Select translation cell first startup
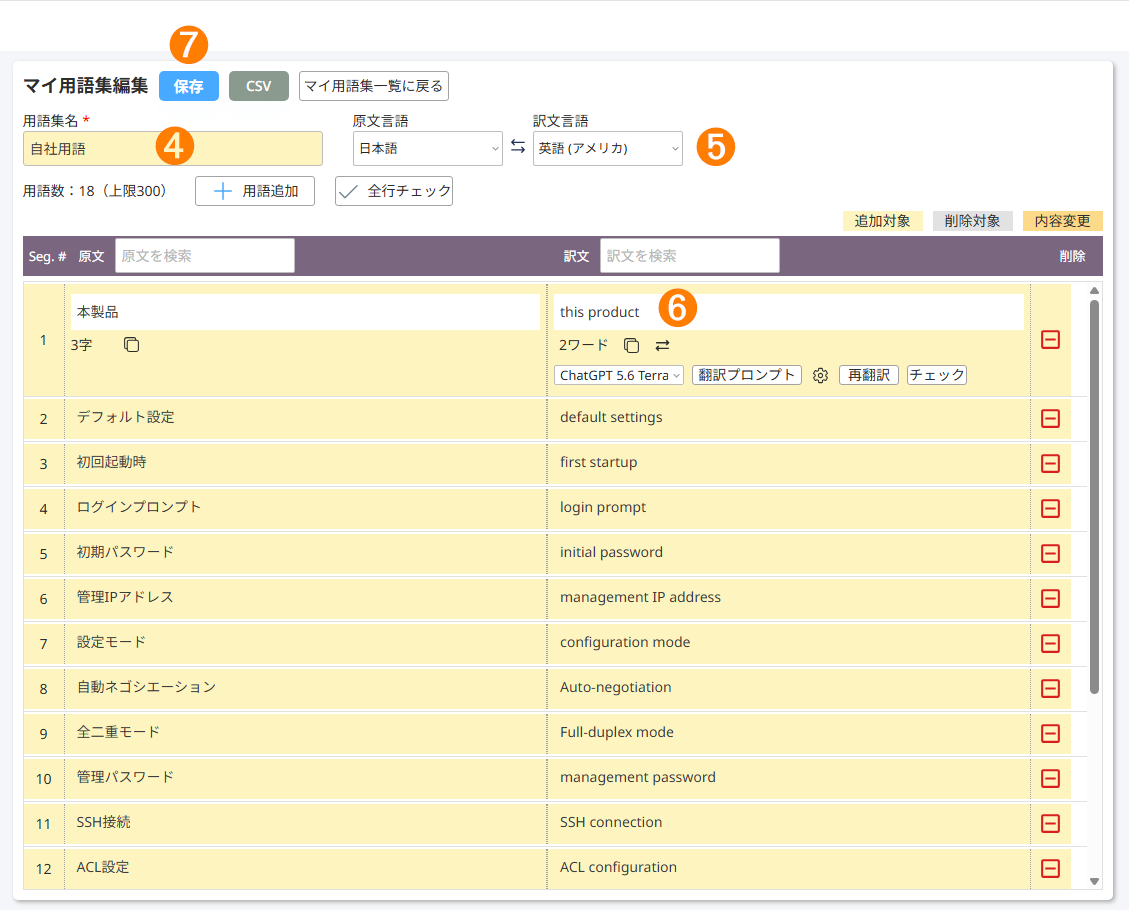1129x910 pixels. (x=788, y=464)
